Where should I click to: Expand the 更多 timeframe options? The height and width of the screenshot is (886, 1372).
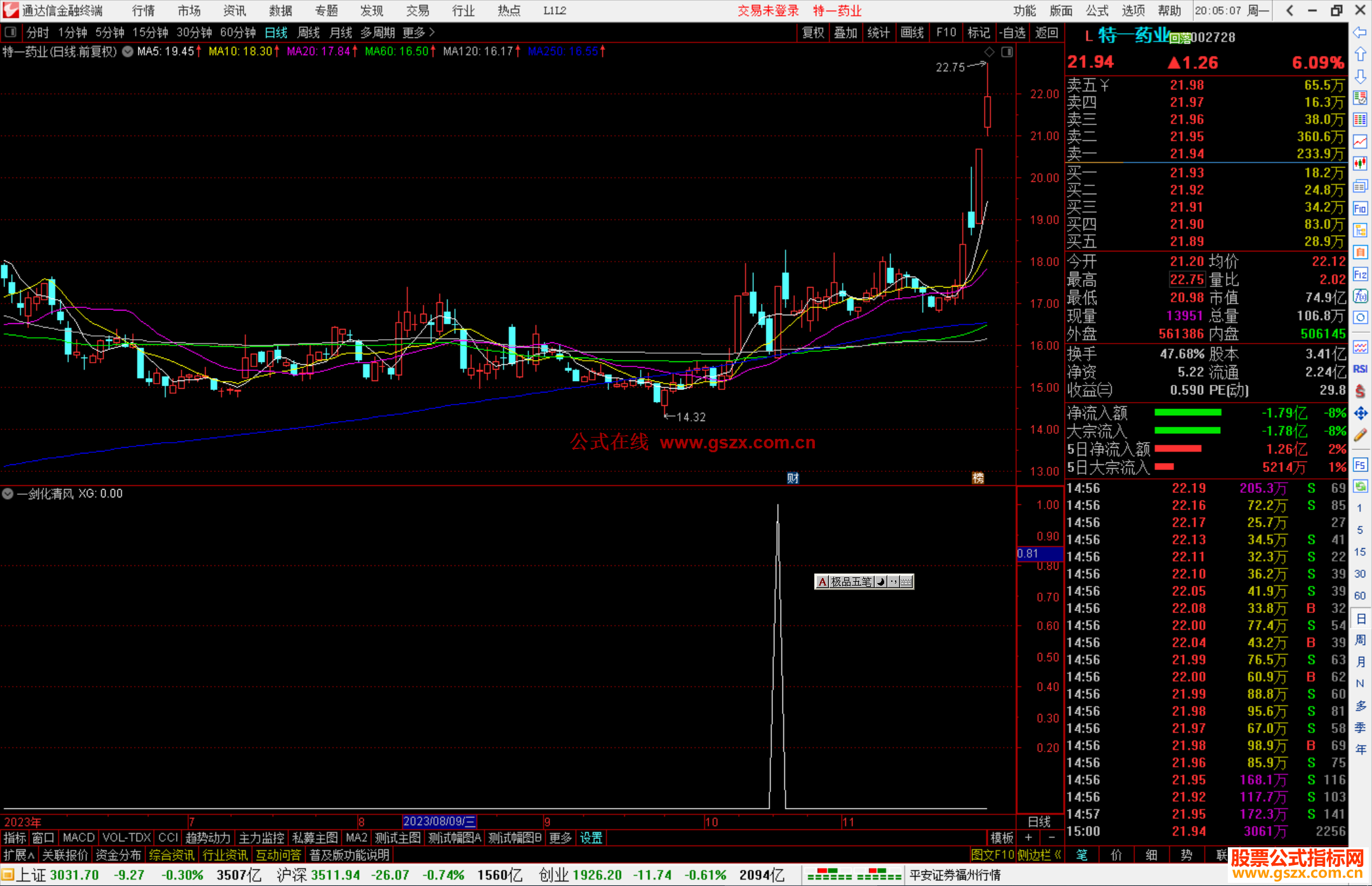tap(418, 32)
